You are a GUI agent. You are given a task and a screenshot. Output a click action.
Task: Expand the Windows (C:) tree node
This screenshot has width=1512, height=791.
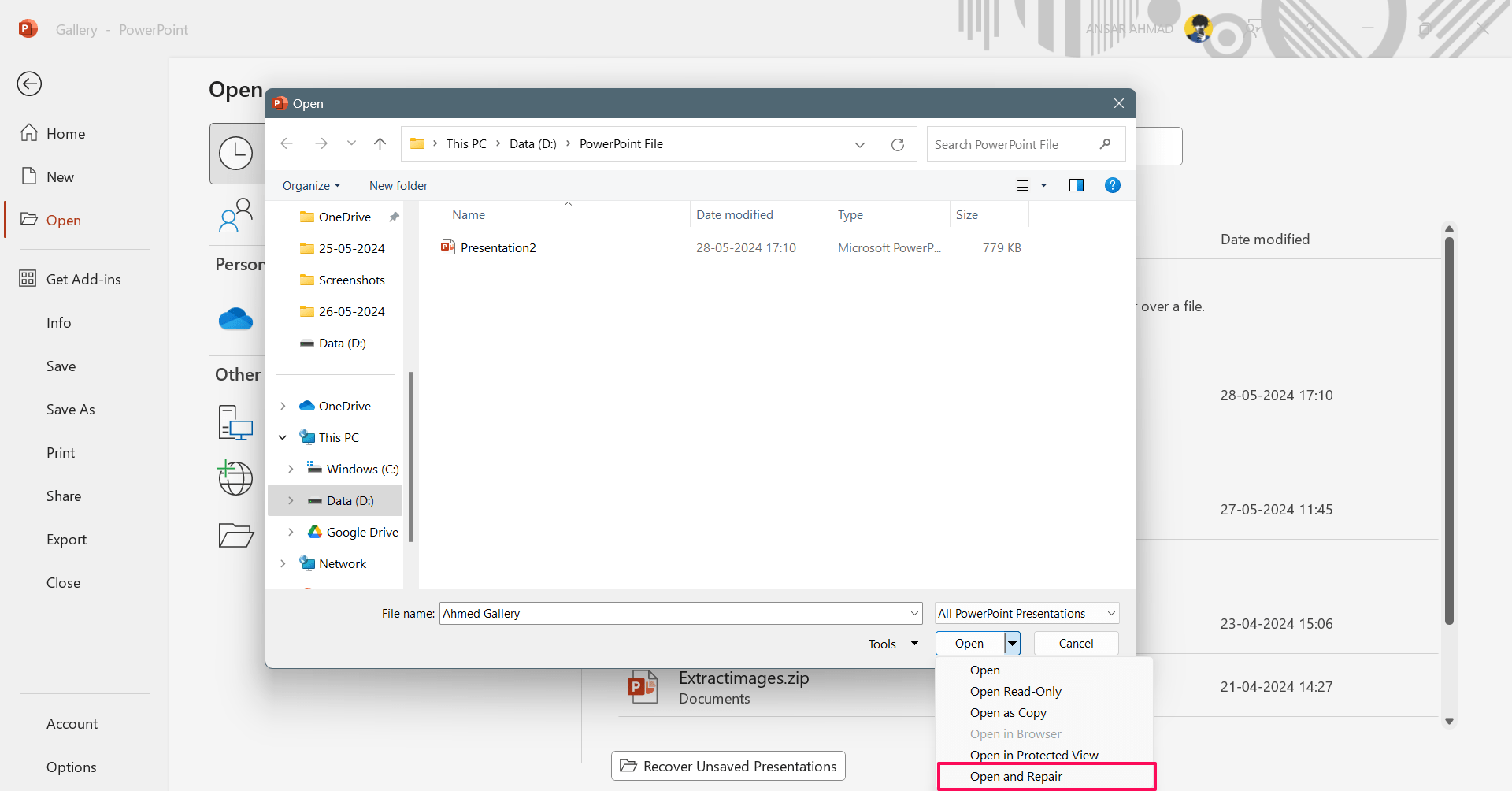tap(291, 469)
